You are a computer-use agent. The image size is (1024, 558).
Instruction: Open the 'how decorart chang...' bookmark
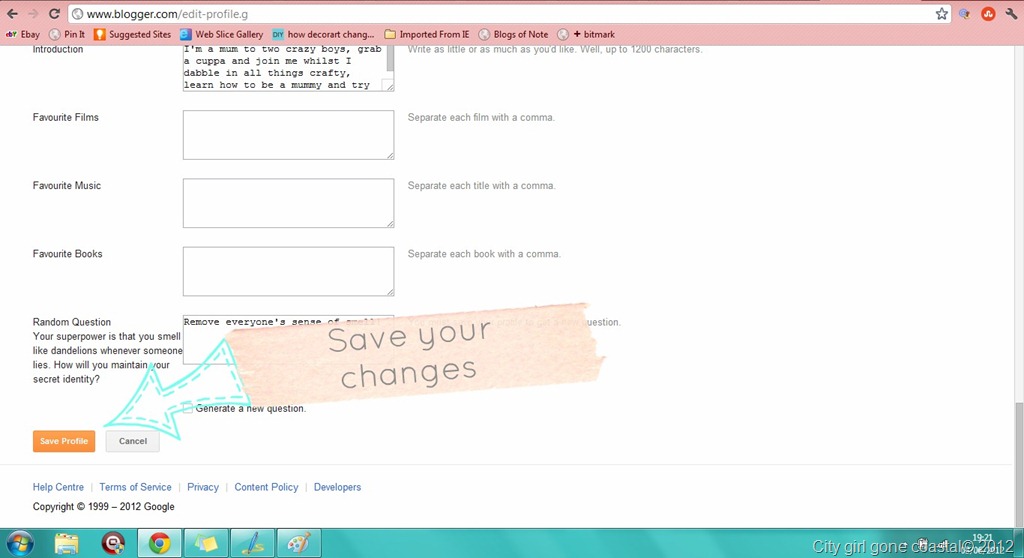(x=323, y=34)
